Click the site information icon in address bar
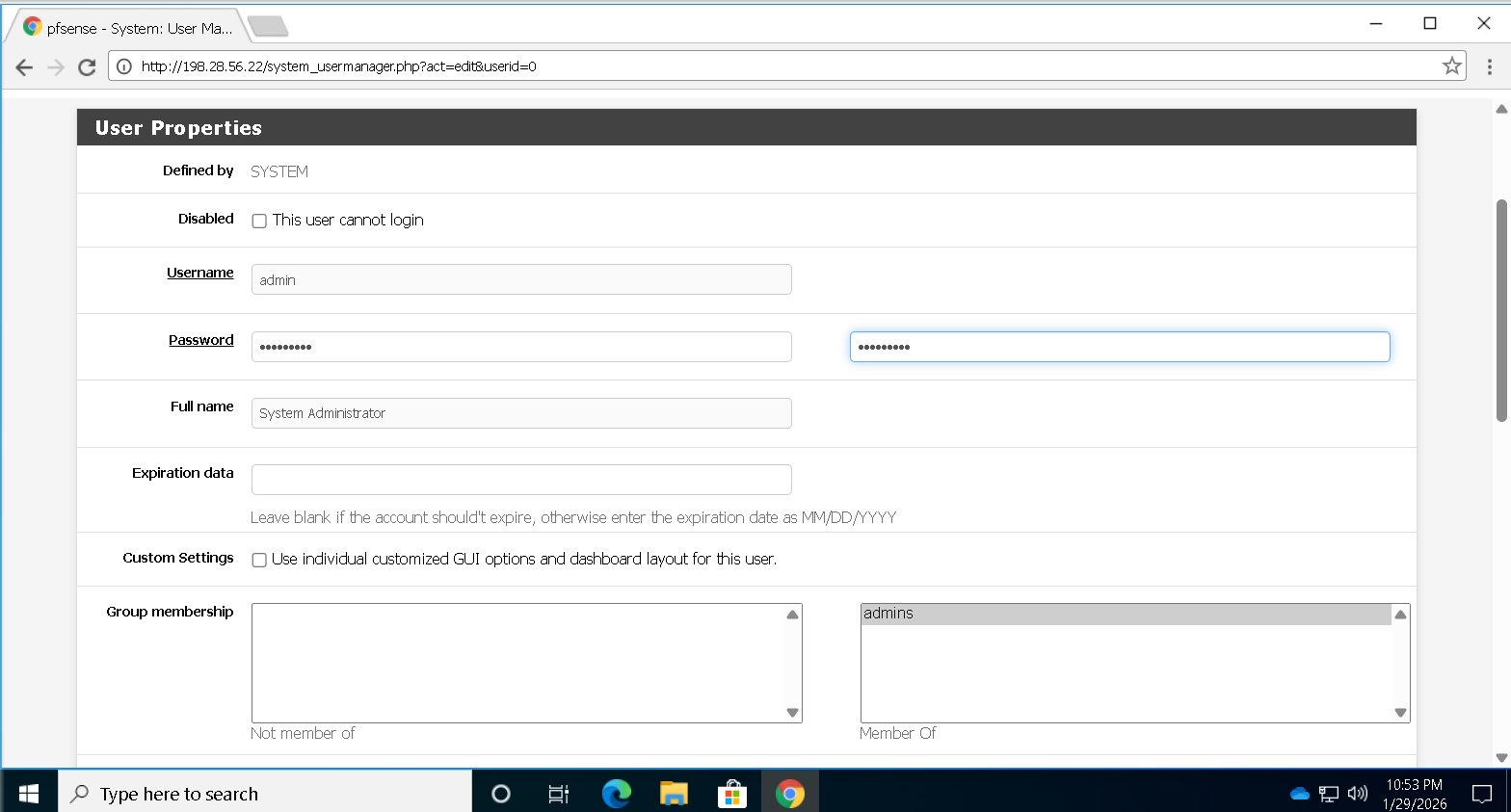The width and height of the screenshot is (1511, 812). point(124,66)
